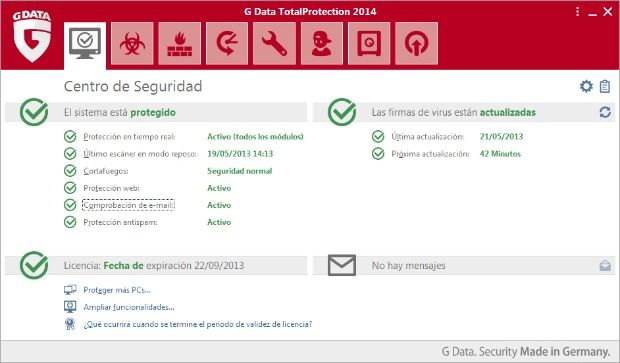620x363 pixels.
Task: Click the Protección web status entry
Action: 111,188
